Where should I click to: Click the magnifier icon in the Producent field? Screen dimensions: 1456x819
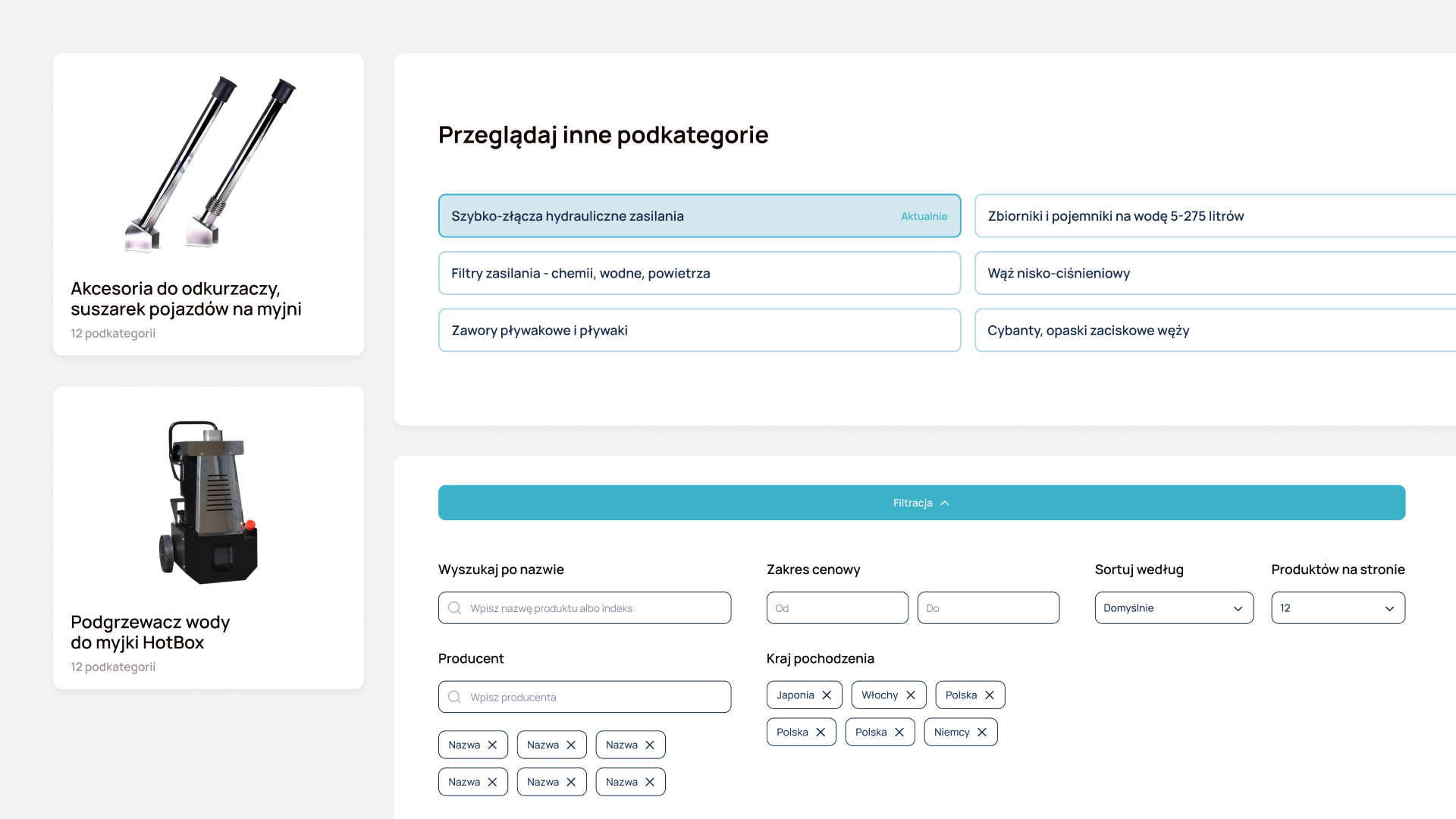454,697
